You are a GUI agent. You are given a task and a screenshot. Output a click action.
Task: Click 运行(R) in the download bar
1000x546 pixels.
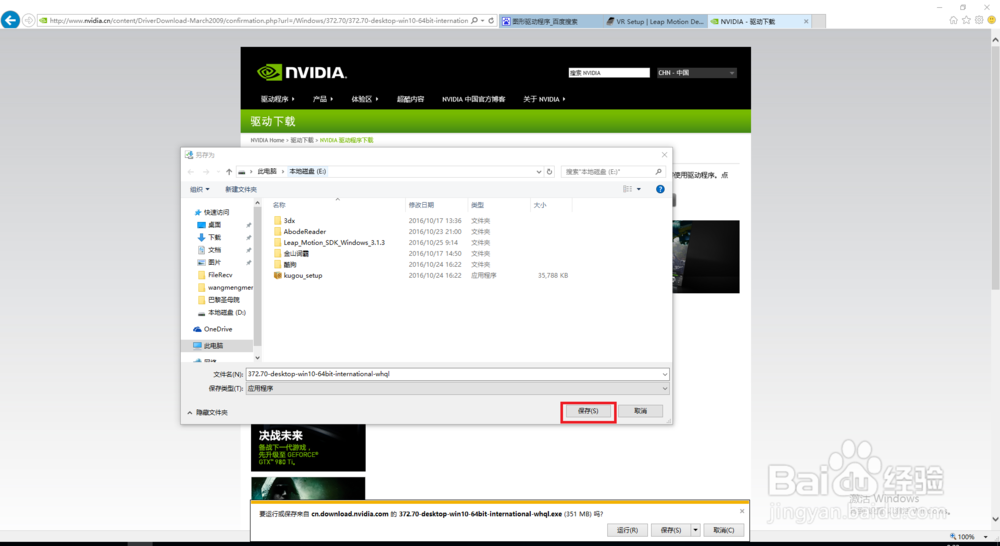[x=628, y=530]
